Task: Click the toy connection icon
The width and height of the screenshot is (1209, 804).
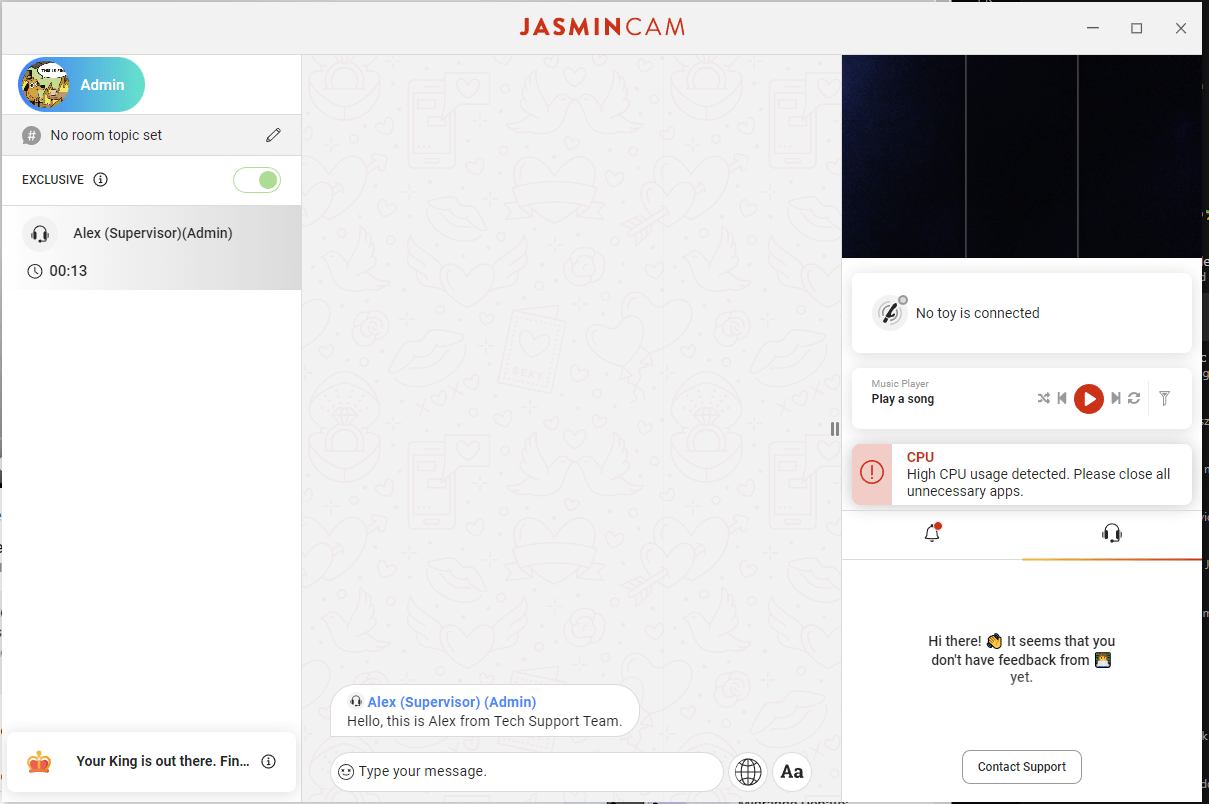Action: [889, 313]
